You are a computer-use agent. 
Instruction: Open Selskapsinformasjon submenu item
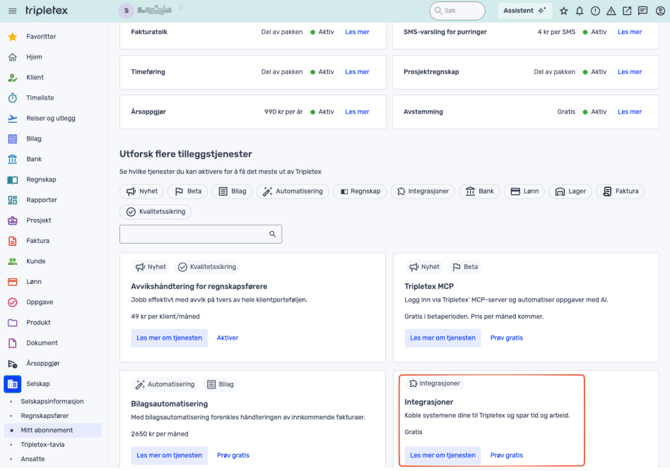click(x=52, y=402)
